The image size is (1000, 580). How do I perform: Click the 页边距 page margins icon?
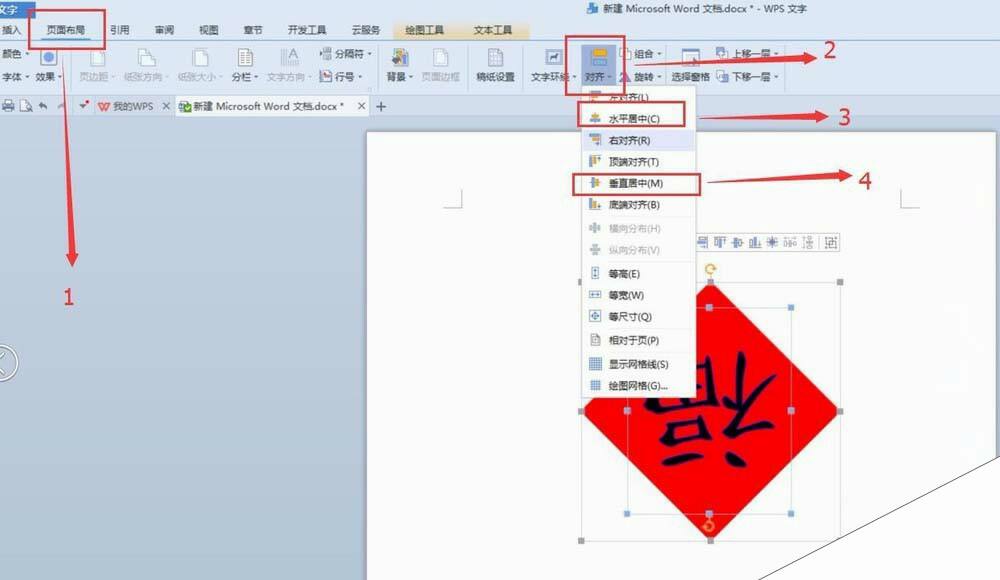[97, 58]
